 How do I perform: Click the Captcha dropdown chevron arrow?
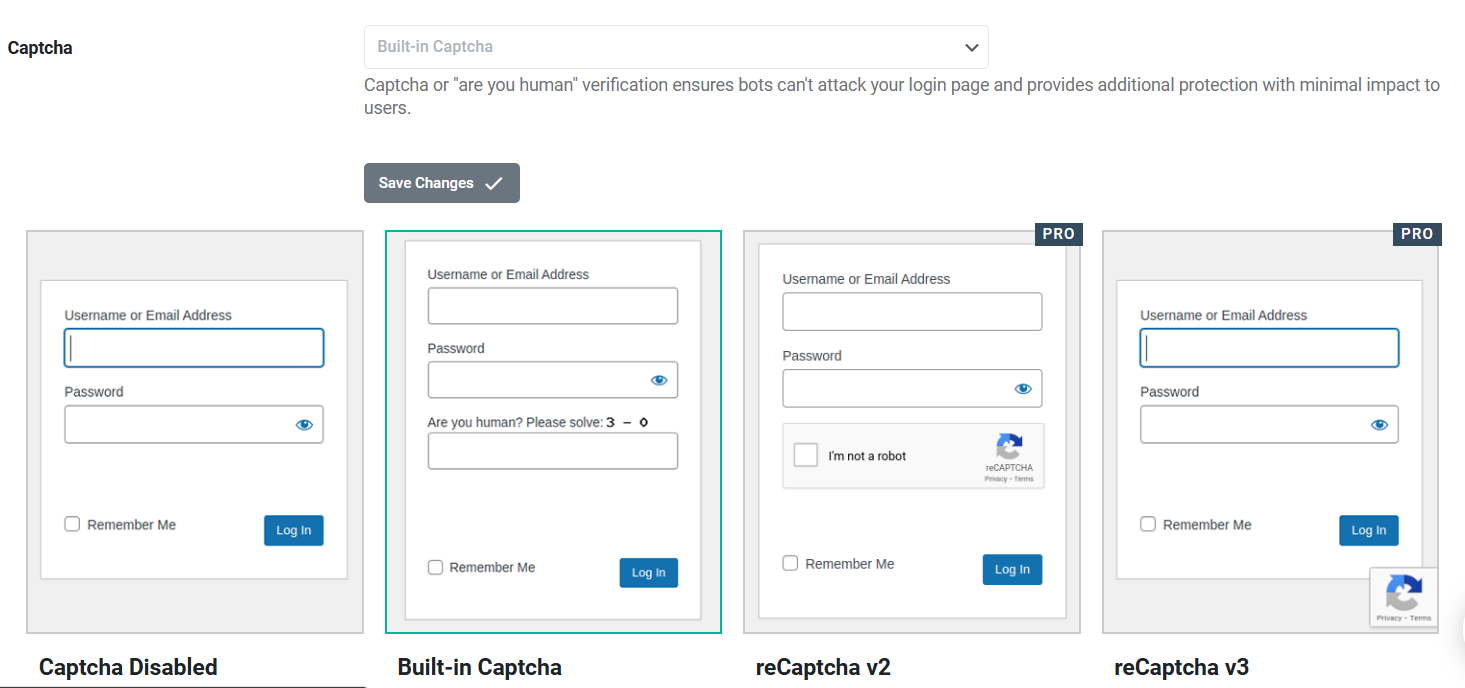click(x=971, y=47)
